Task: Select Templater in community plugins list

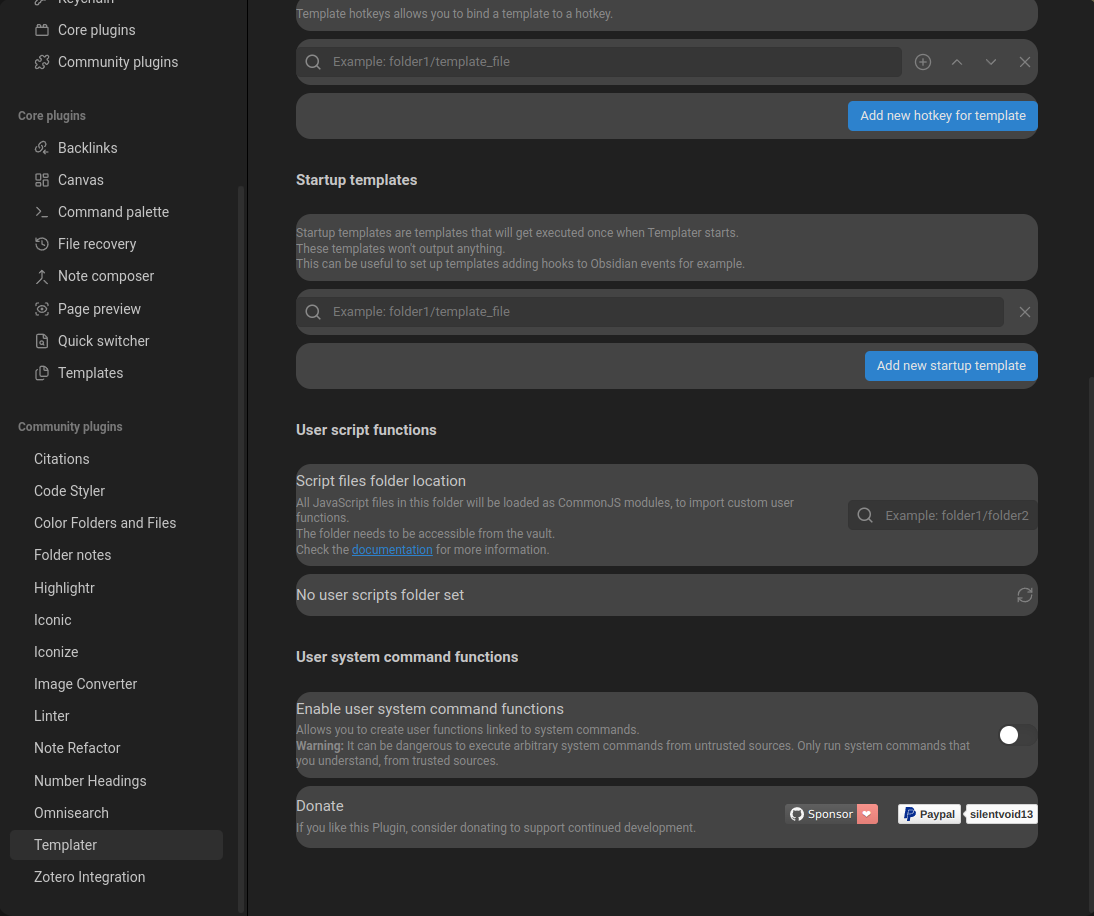Action: coord(66,845)
